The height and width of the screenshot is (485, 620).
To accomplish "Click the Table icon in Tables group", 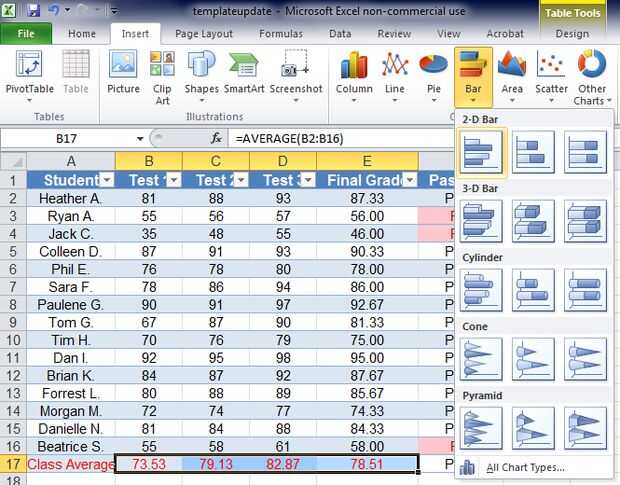I will click(x=76, y=73).
